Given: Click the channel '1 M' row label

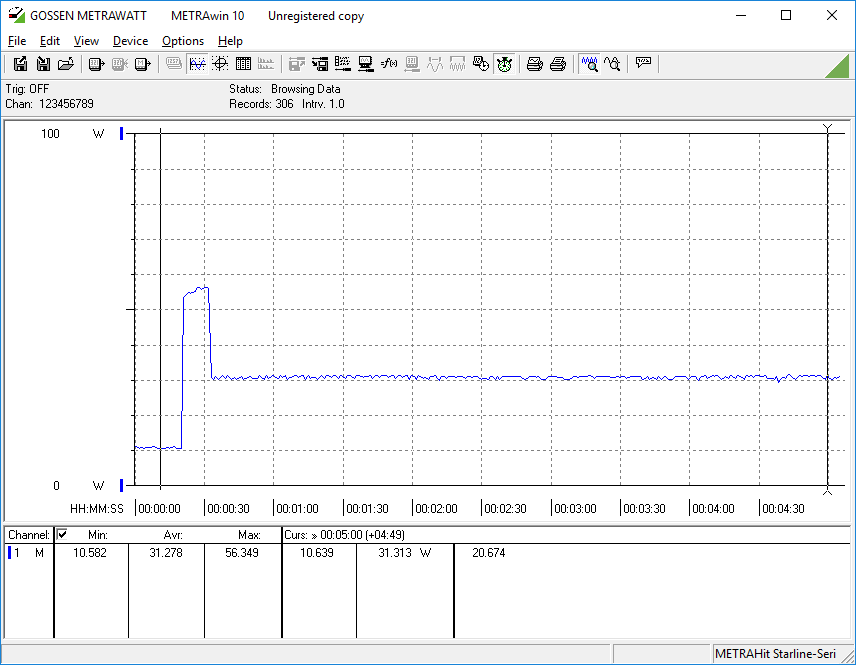Looking at the screenshot, I should tap(29, 553).
